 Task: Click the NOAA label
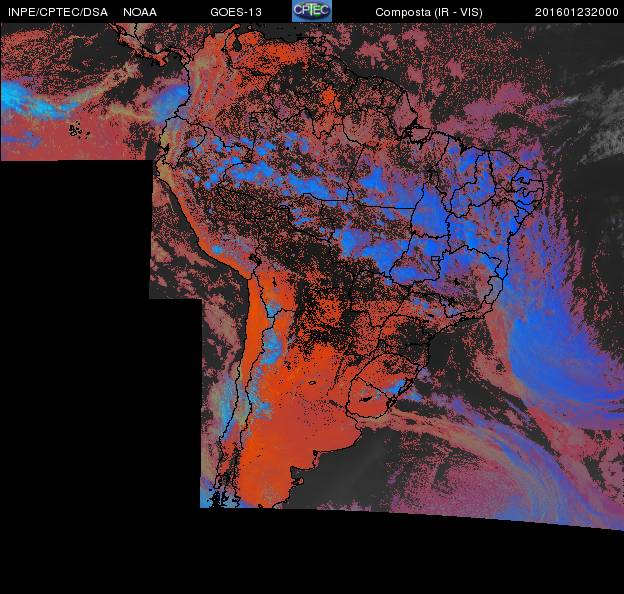140,12
